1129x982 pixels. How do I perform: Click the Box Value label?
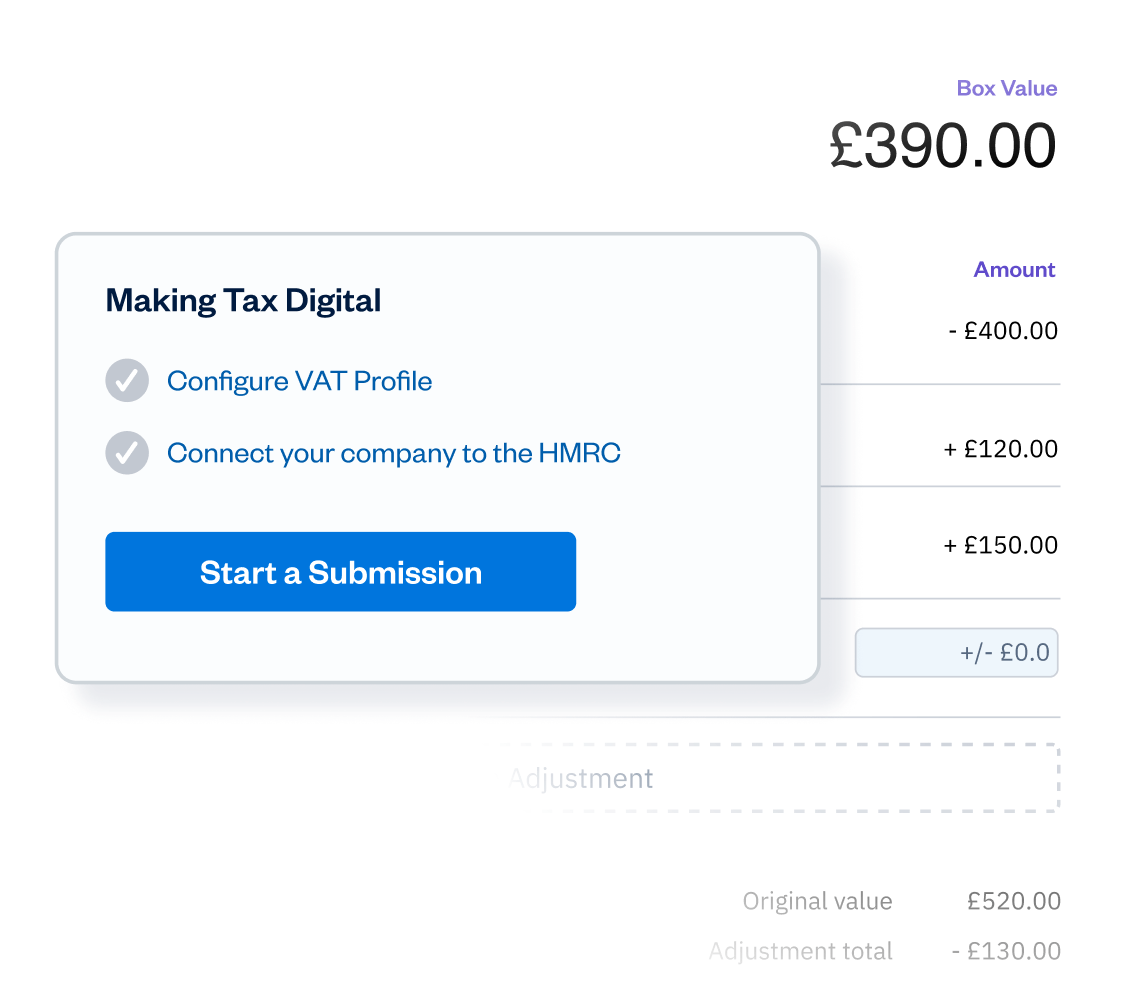[x=1006, y=88]
